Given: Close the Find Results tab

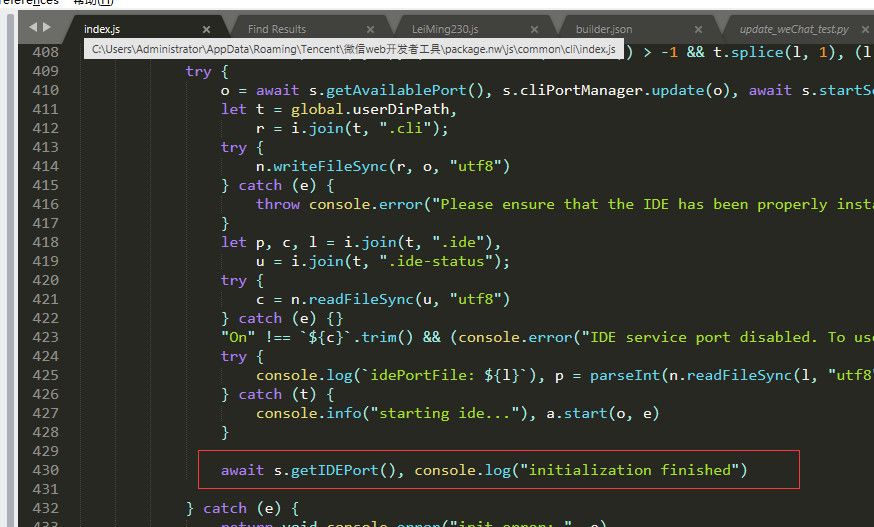Looking at the screenshot, I should (371, 30).
